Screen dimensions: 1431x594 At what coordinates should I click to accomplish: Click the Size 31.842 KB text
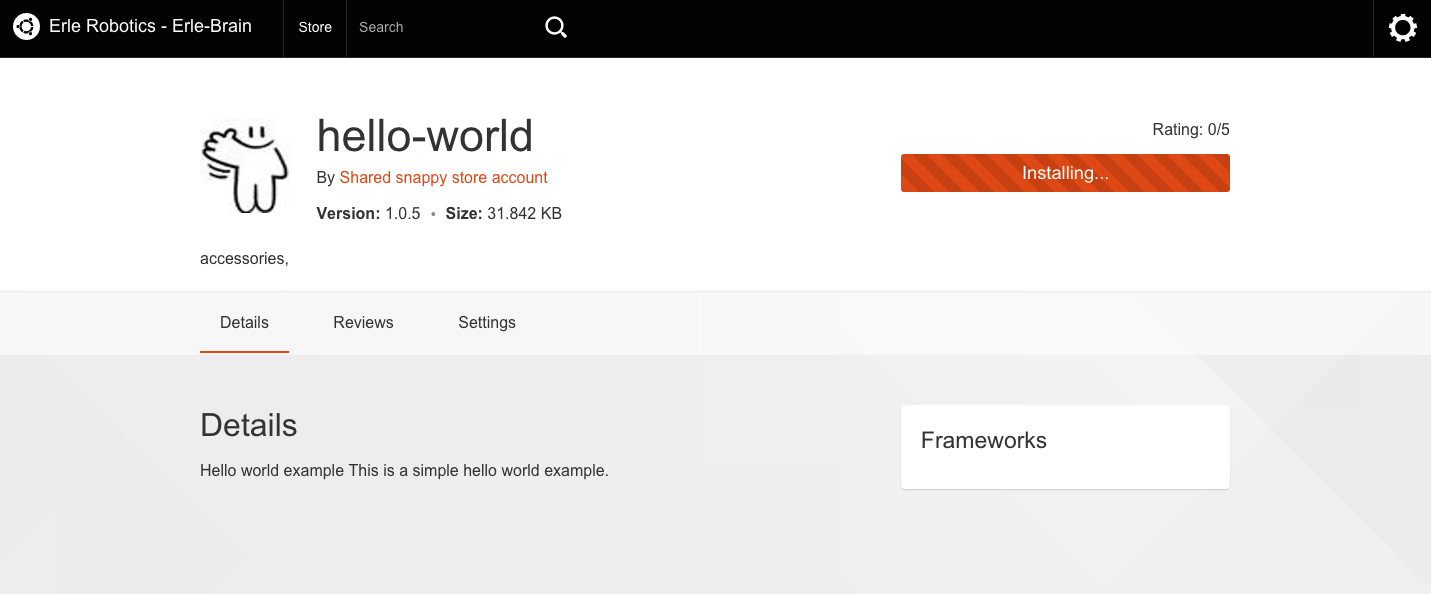pos(503,214)
